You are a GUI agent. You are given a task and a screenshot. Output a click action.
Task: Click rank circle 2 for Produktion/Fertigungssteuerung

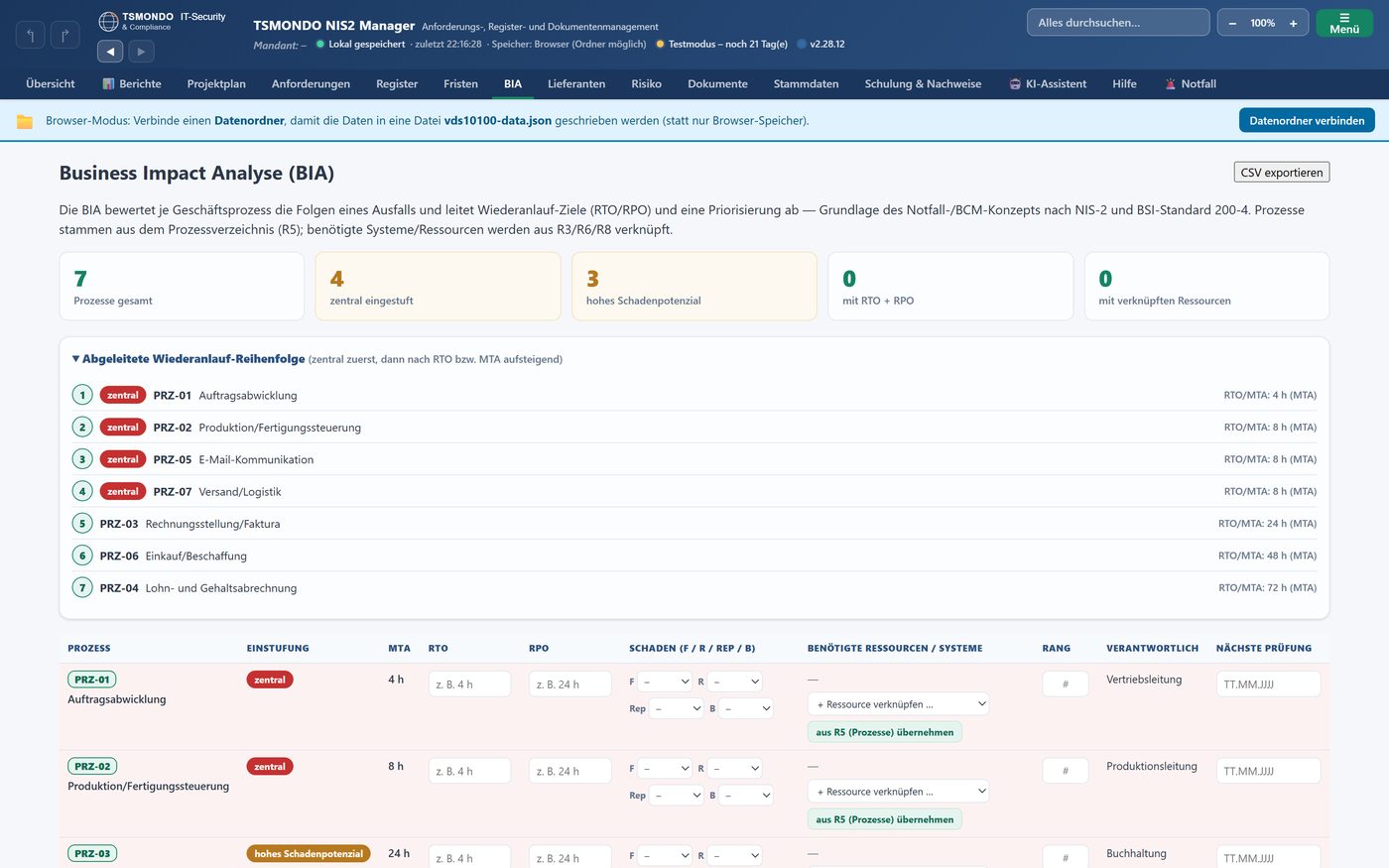[82, 427]
